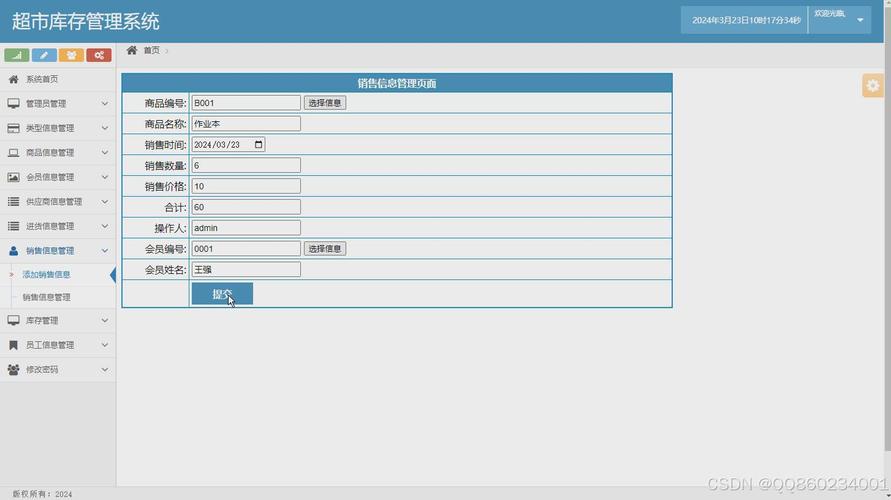The height and width of the screenshot is (500, 891).
Task: Open the user dropdown next to 欢迎光临
Action: [860, 20]
